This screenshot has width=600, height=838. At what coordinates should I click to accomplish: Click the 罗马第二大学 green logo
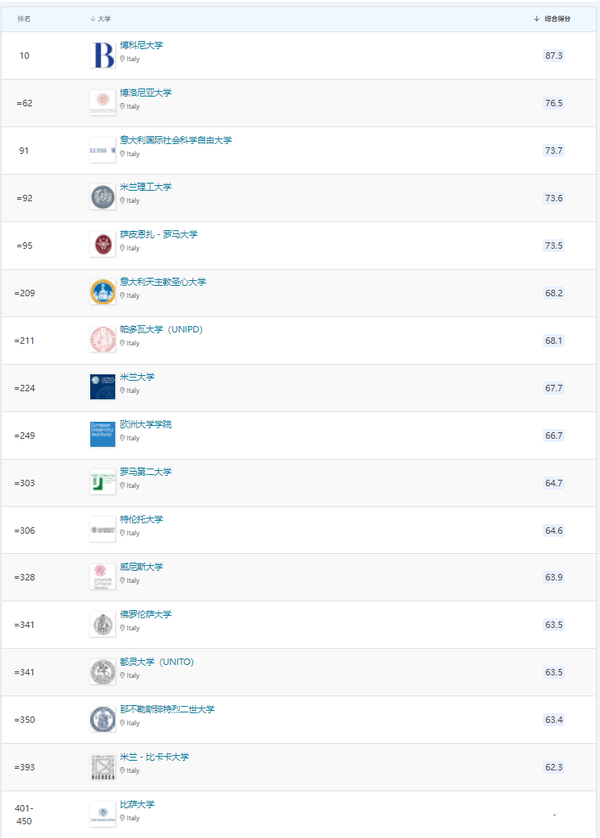pyautogui.click(x=103, y=481)
